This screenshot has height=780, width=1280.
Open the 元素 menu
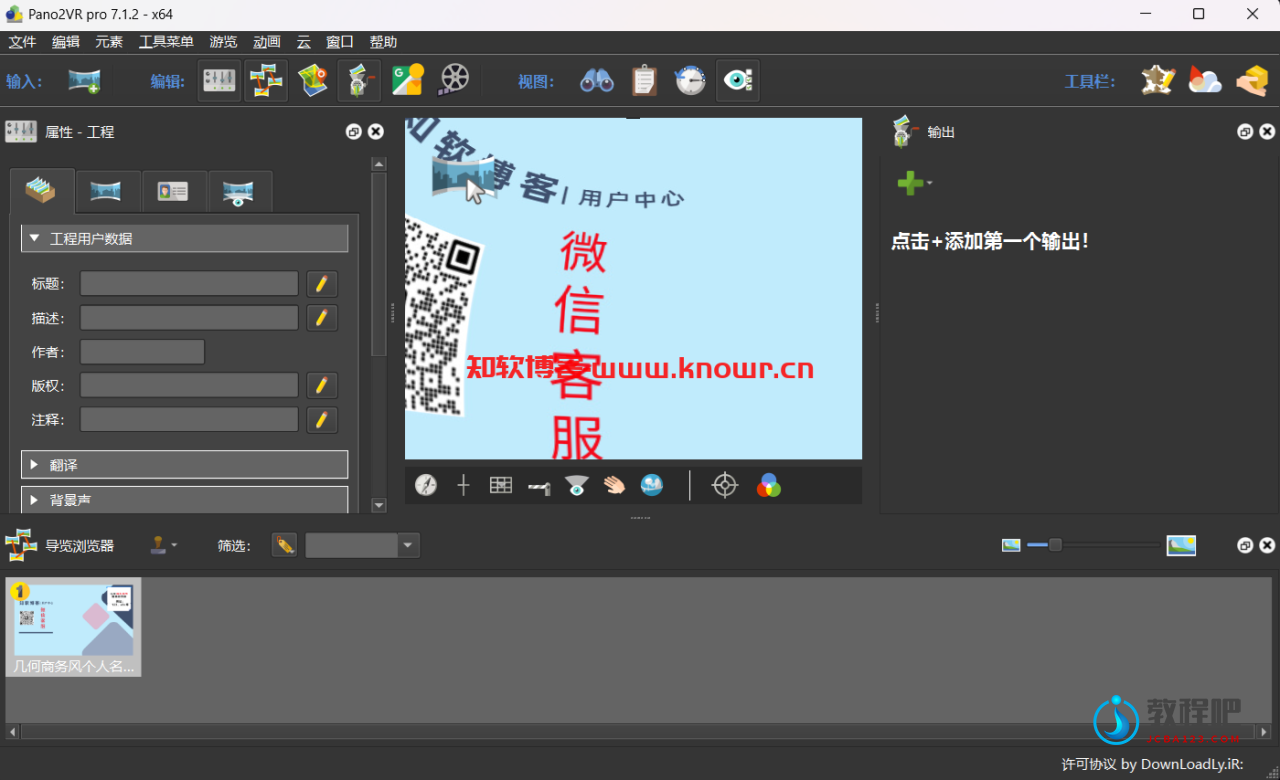(109, 42)
